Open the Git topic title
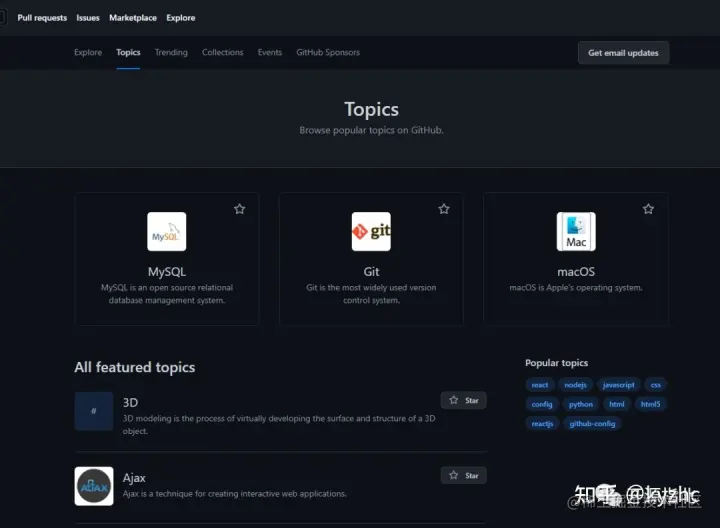 (371, 272)
